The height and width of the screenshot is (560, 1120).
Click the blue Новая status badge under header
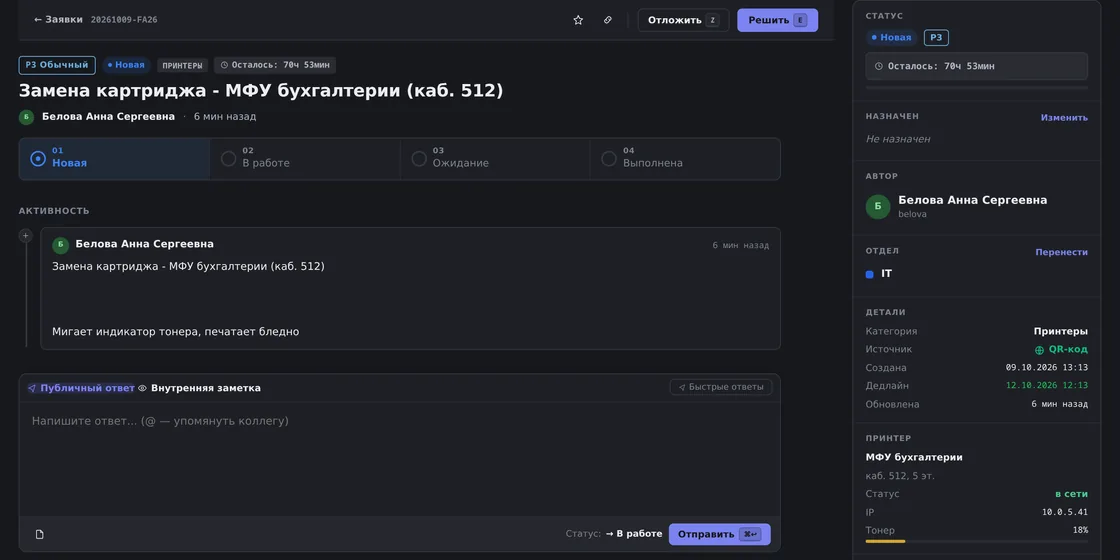[126, 65]
